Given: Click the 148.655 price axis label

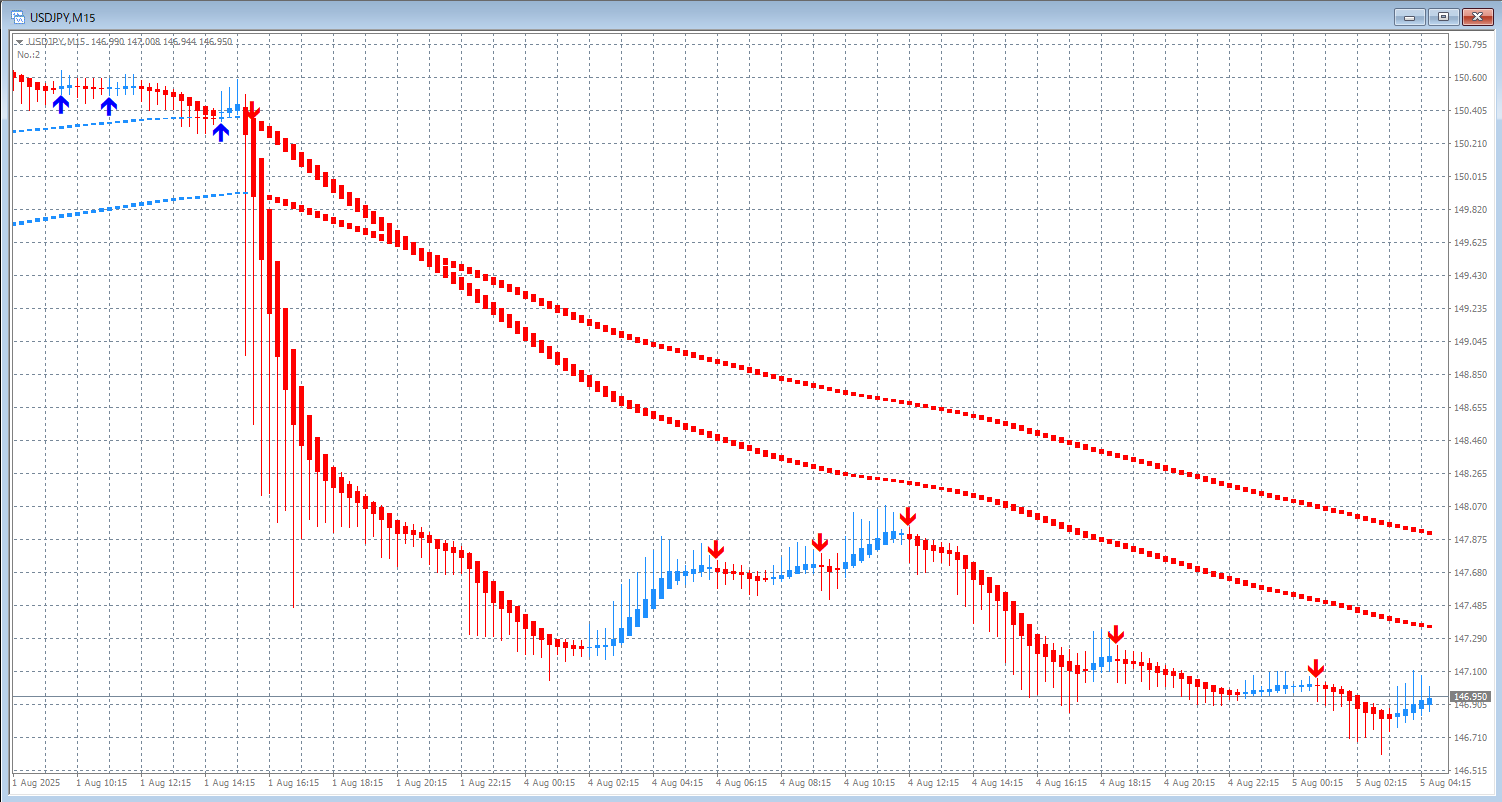Looking at the screenshot, I should pos(1470,407).
